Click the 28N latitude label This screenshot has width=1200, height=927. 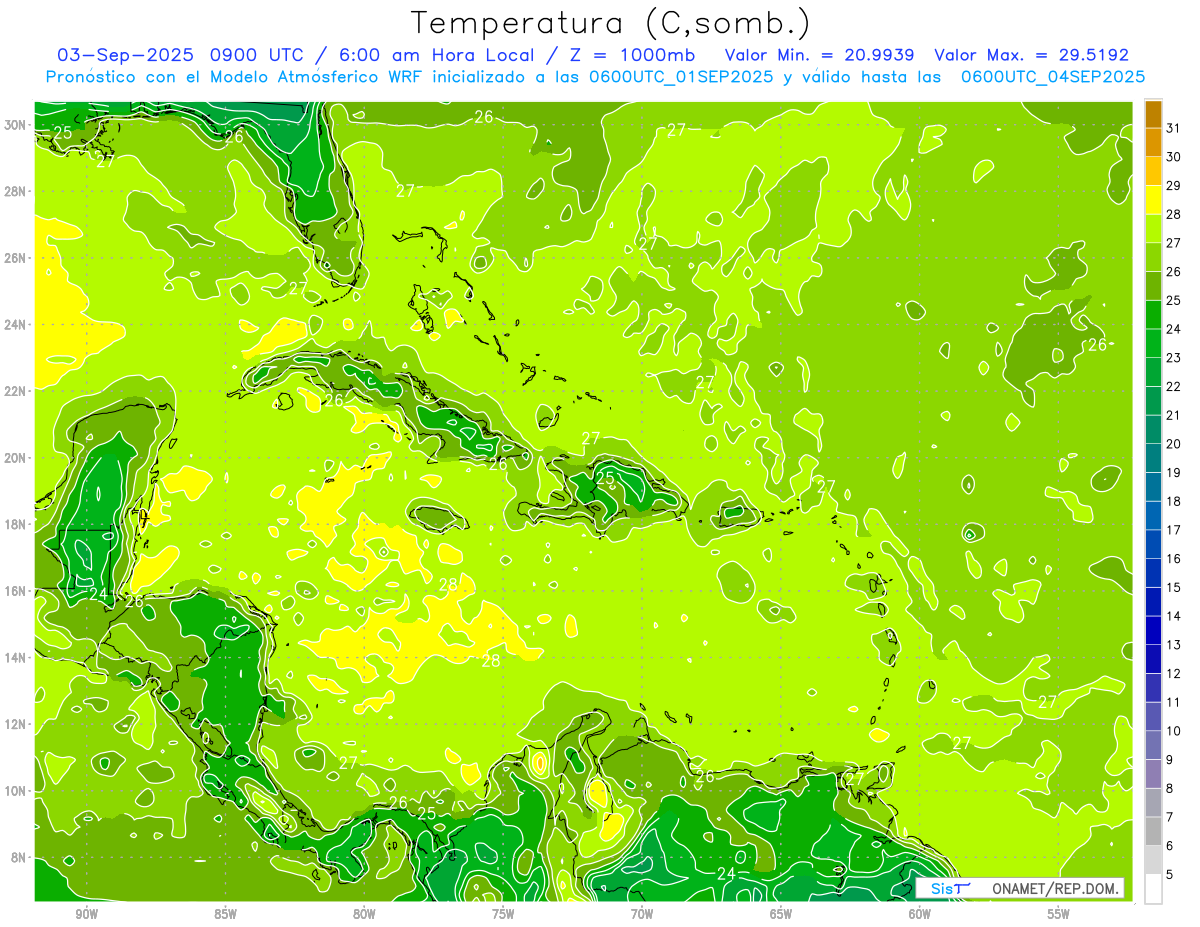pyautogui.click(x=17, y=191)
